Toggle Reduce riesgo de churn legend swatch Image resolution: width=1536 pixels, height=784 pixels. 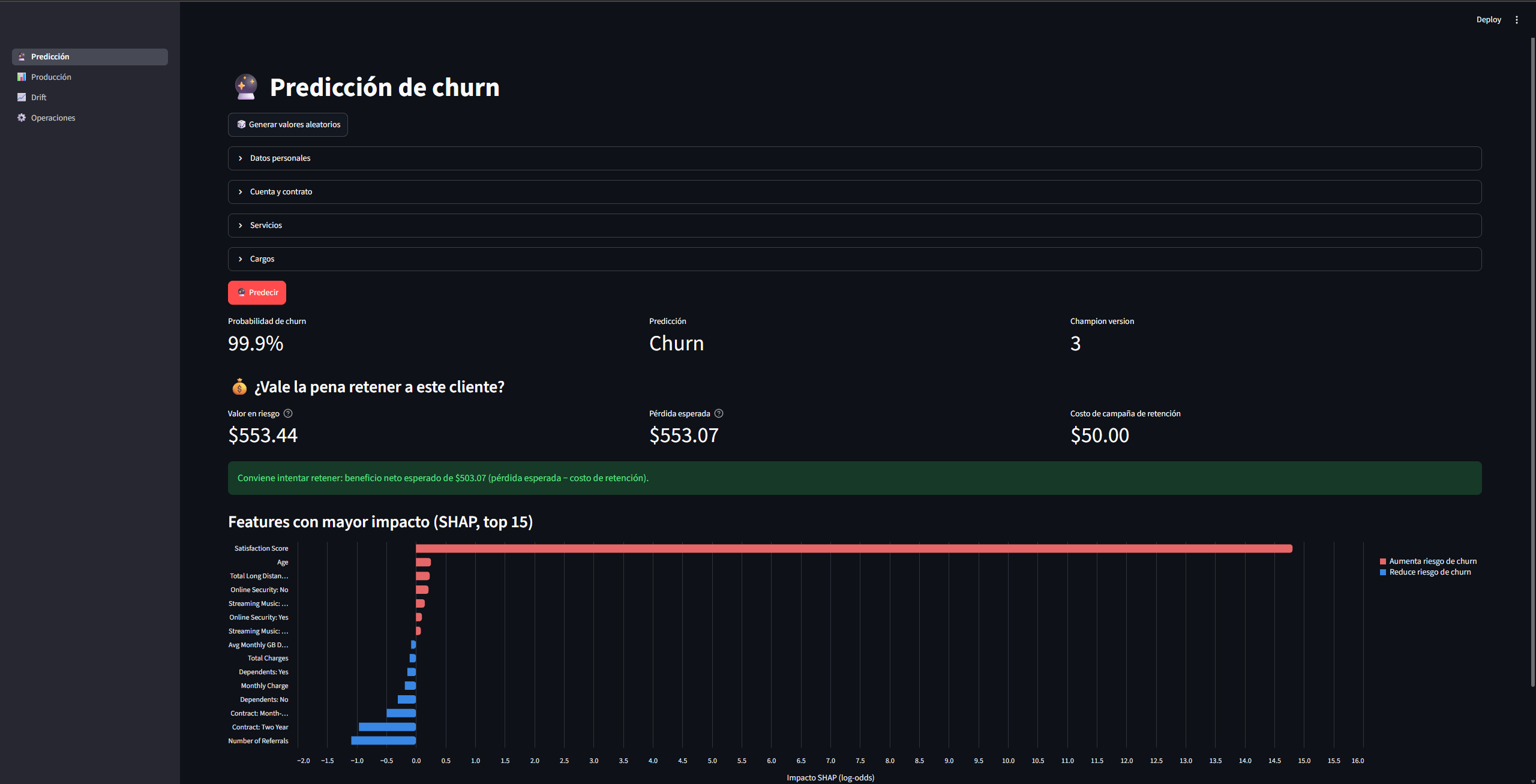coord(1383,572)
